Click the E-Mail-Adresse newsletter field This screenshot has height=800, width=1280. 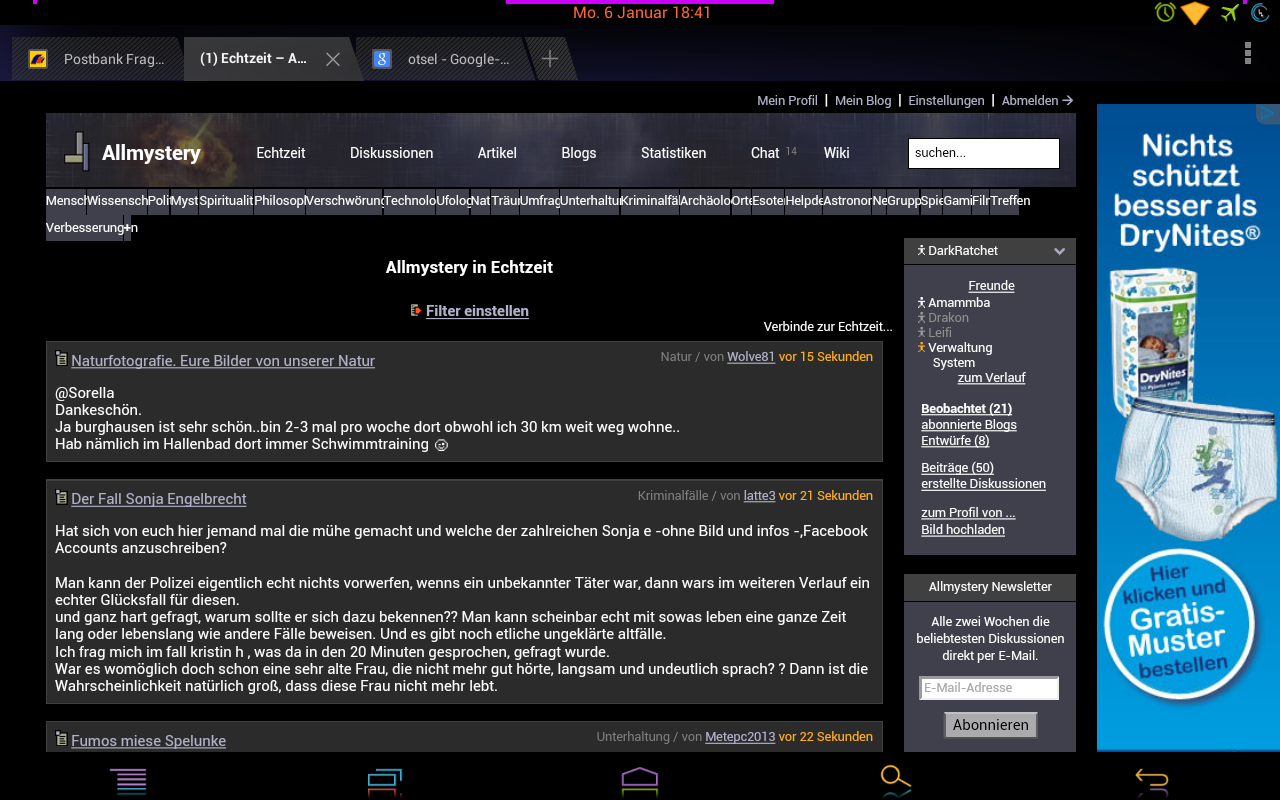(x=989, y=688)
